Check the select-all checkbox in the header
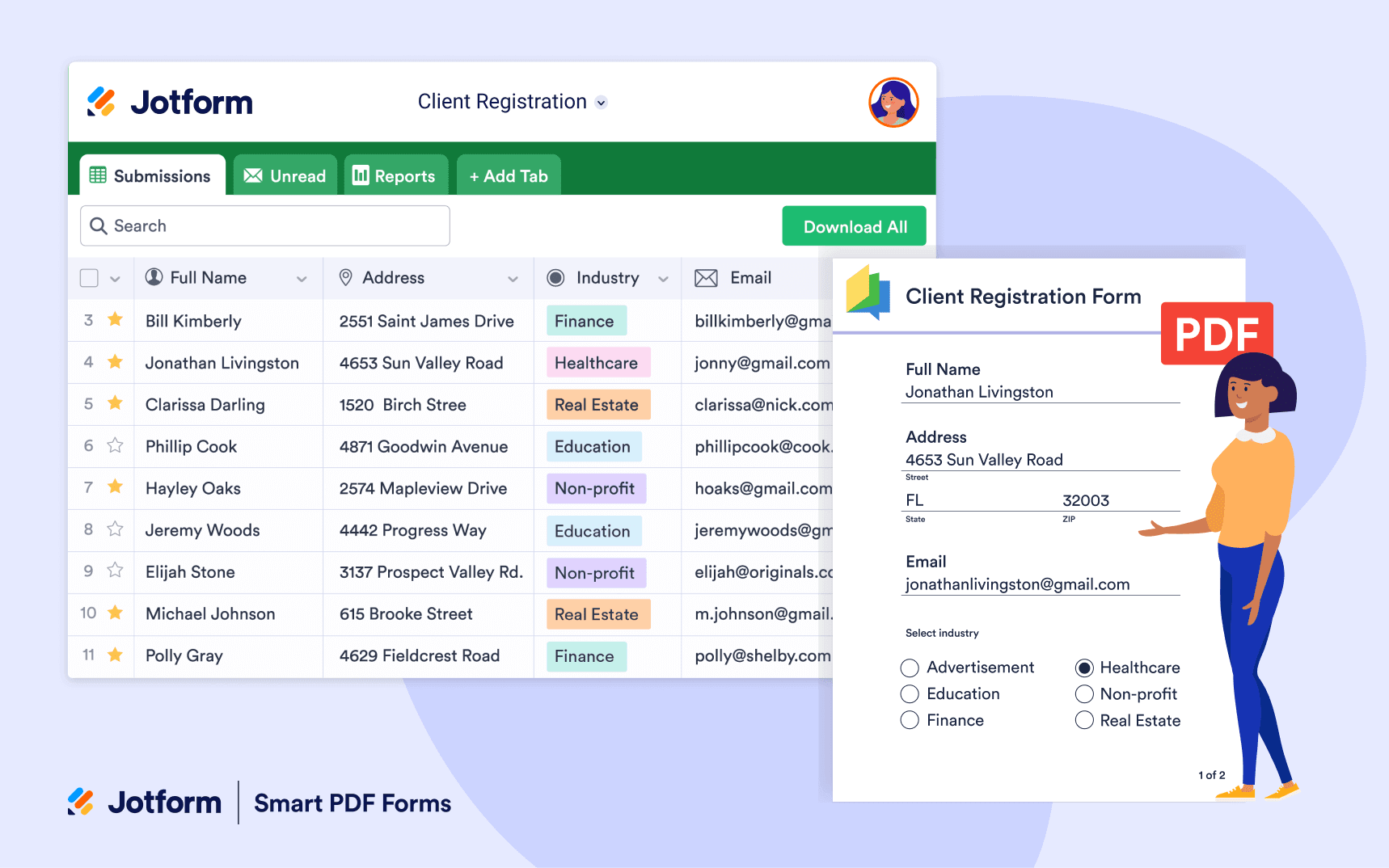 click(88, 277)
